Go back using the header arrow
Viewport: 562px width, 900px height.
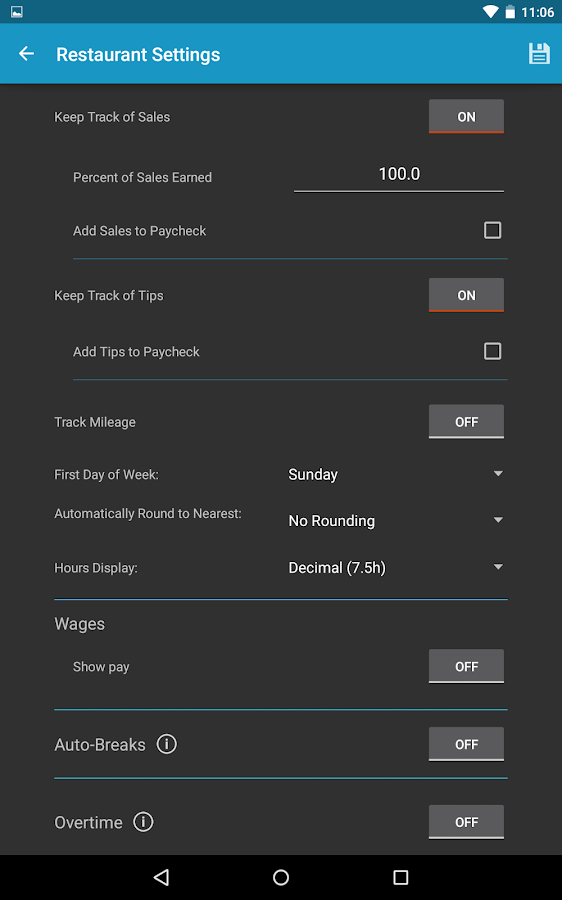(26, 54)
